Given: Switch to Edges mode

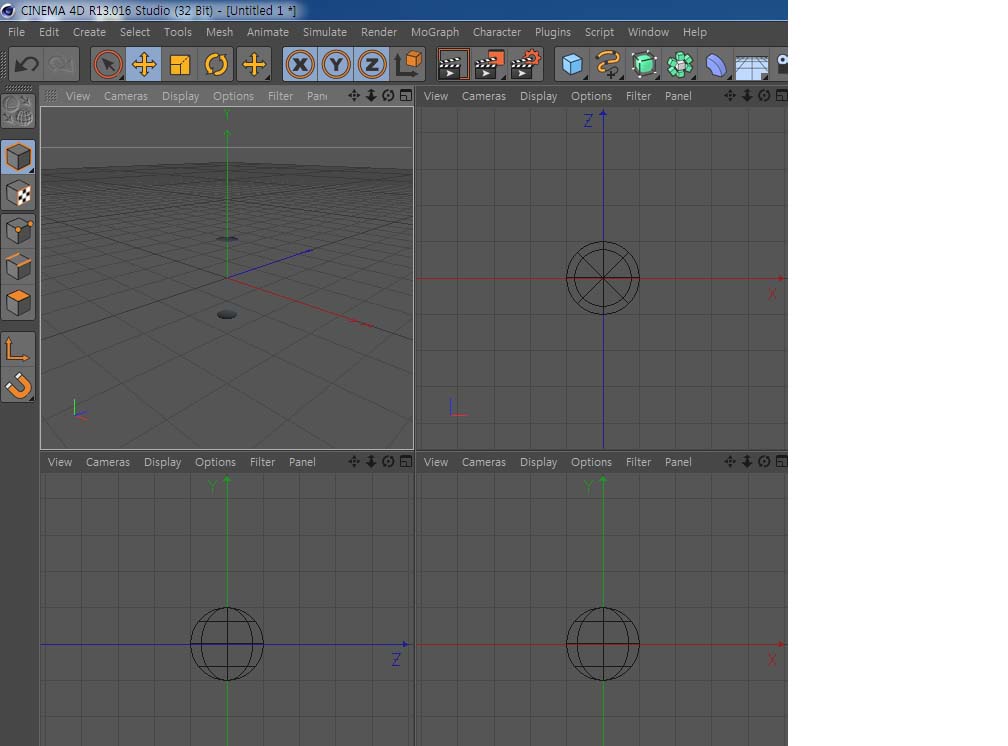Looking at the screenshot, I should click(18, 267).
